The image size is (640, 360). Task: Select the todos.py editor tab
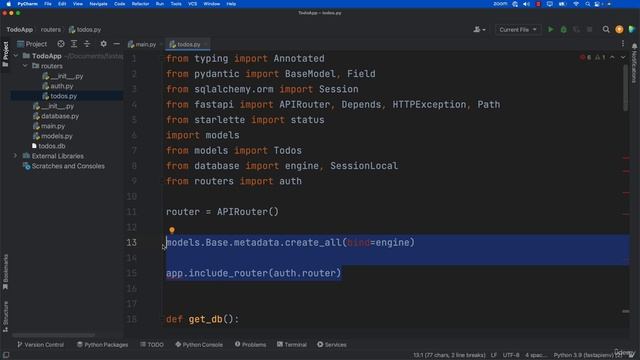click(185, 44)
